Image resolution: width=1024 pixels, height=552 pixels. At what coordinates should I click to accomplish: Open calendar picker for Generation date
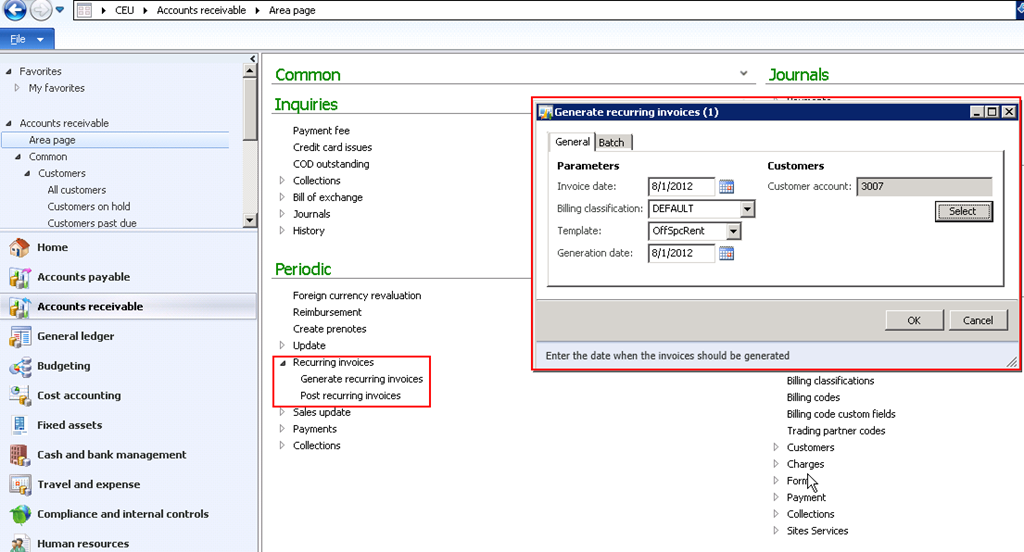click(727, 254)
